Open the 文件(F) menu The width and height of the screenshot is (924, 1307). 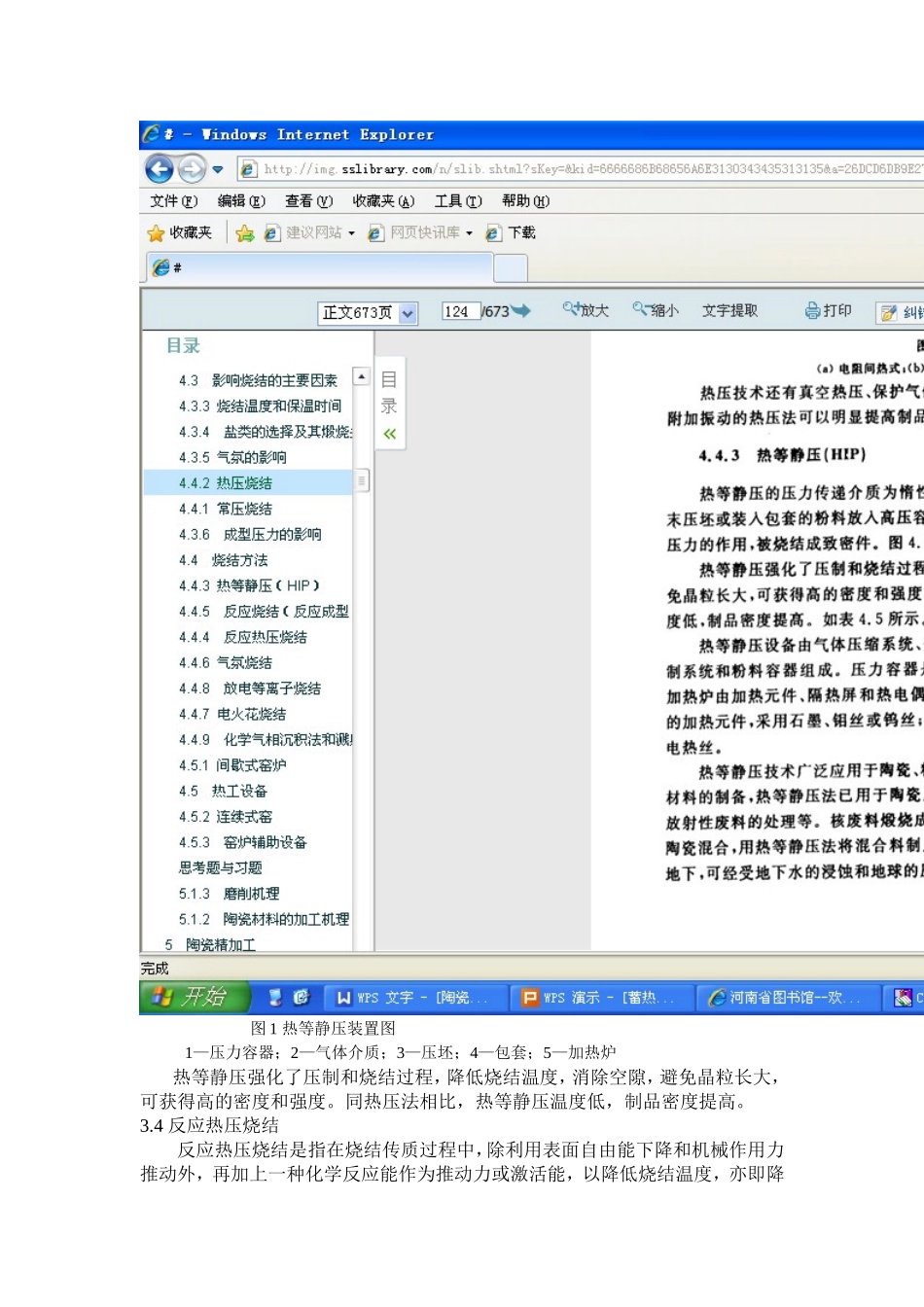click(174, 201)
